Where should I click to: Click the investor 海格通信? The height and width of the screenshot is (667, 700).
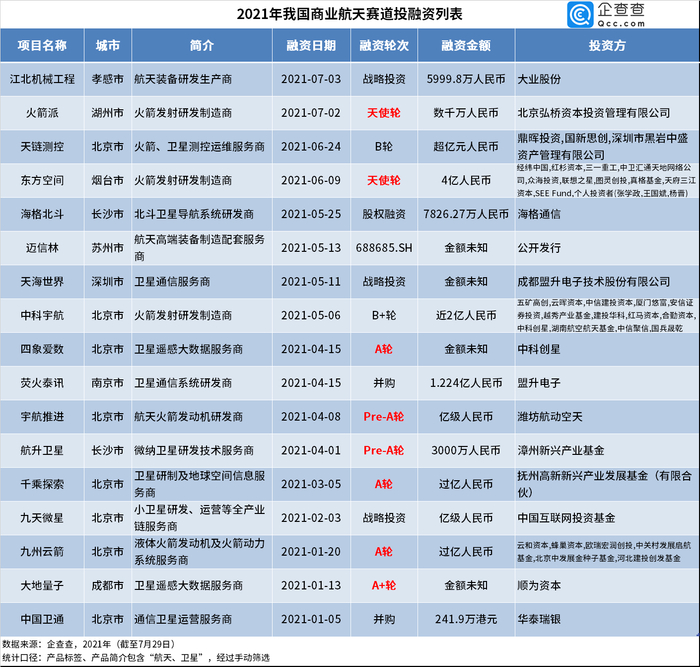[x=539, y=214]
